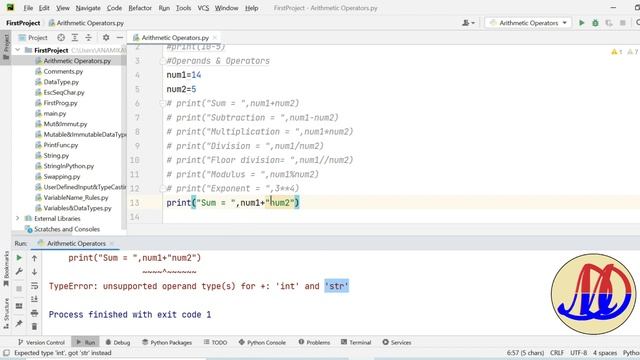The image size is (640, 360).
Task: Go up the stack trace arrow
Action: [x=34, y=258]
